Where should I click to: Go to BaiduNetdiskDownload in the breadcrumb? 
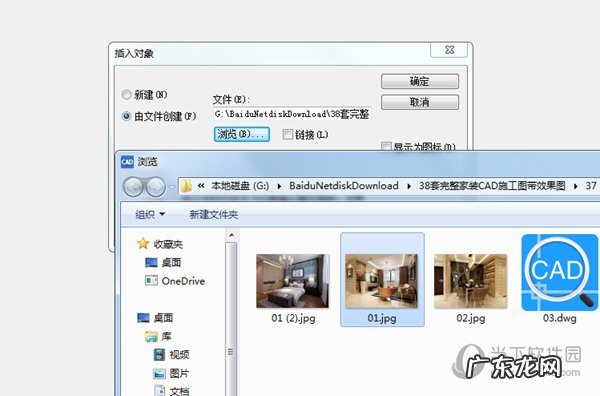(344, 186)
